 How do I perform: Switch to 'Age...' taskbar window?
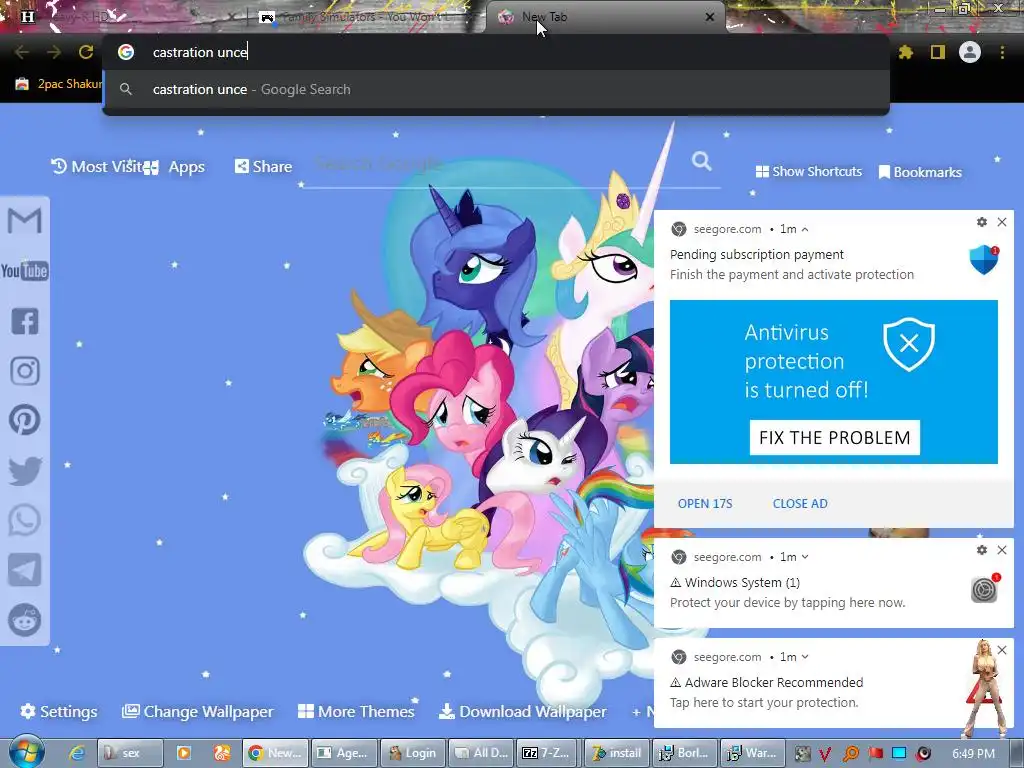coord(344,753)
